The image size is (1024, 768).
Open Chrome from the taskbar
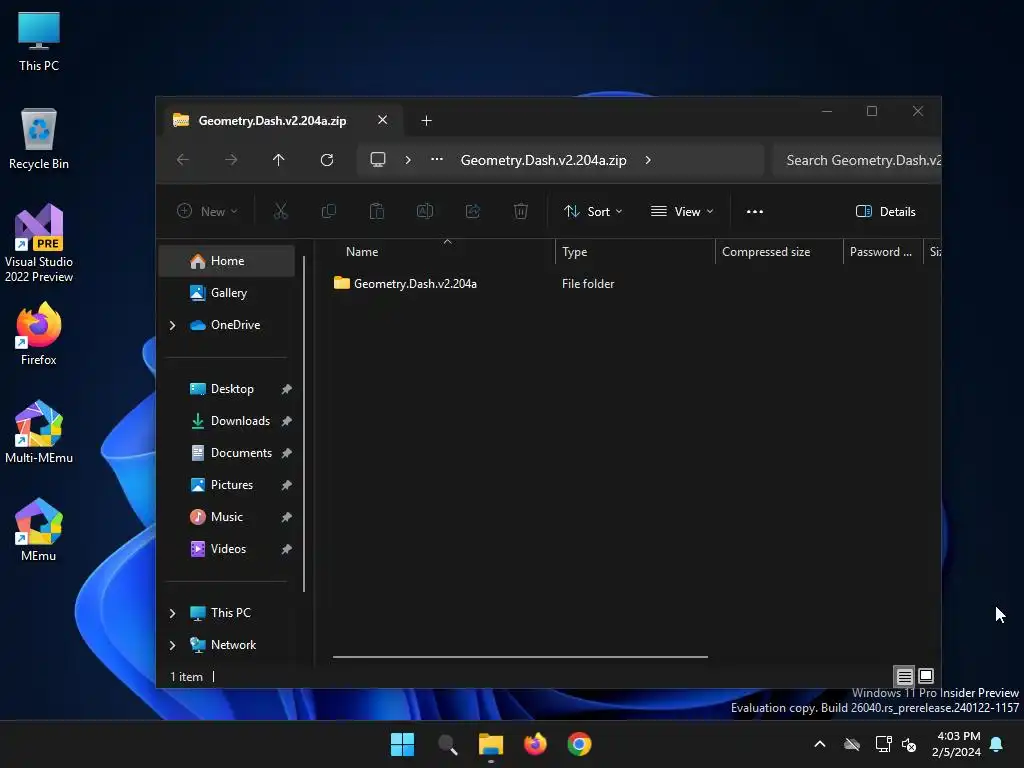click(579, 744)
